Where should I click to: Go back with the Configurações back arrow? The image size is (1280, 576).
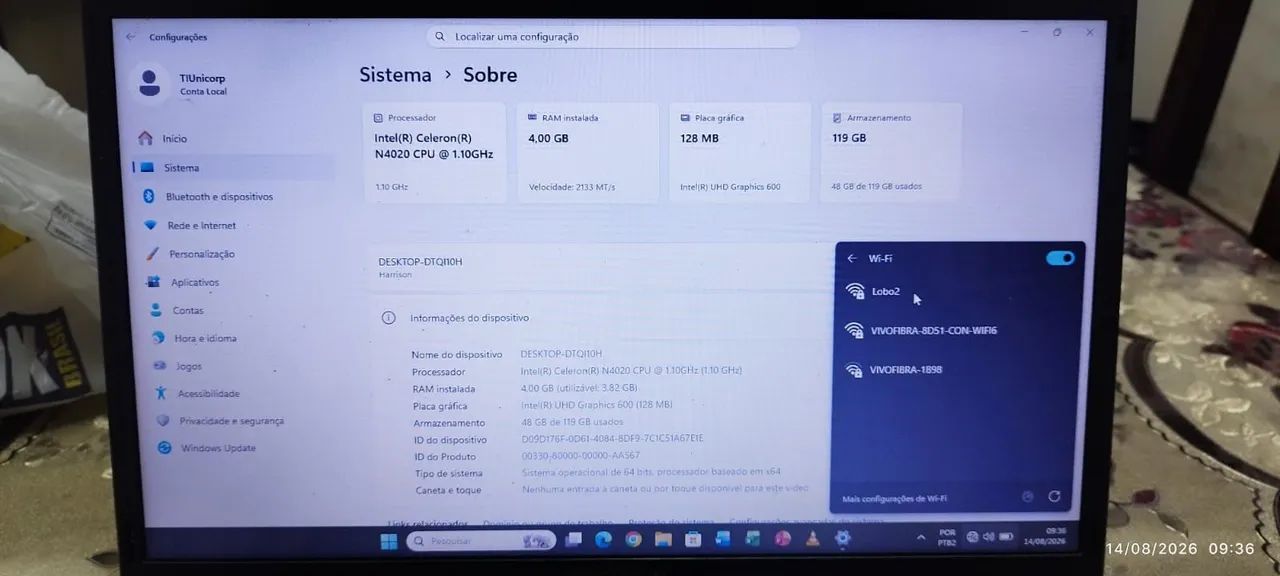point(130,37)
